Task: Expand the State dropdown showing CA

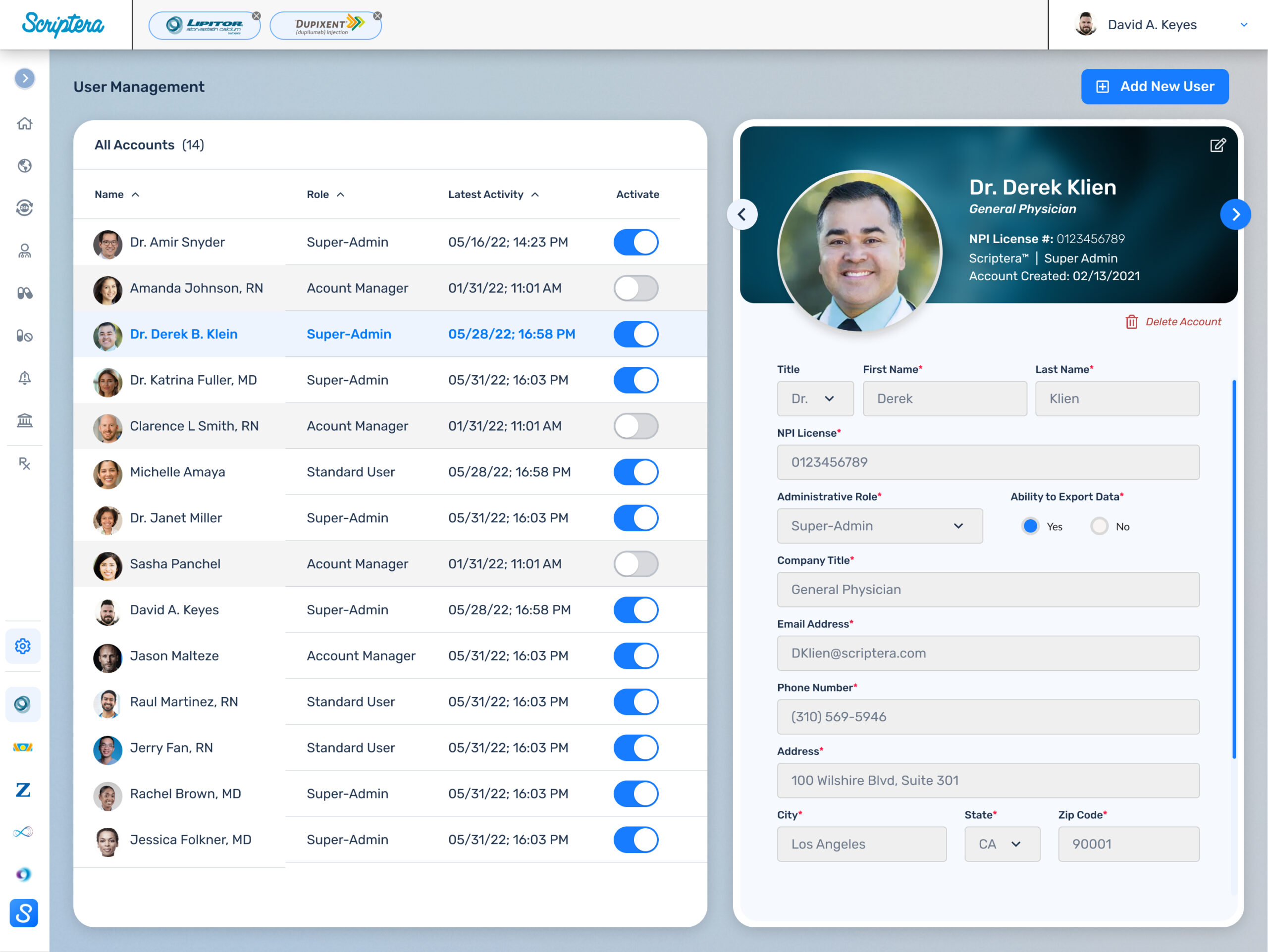Action: coord(1002,844)
